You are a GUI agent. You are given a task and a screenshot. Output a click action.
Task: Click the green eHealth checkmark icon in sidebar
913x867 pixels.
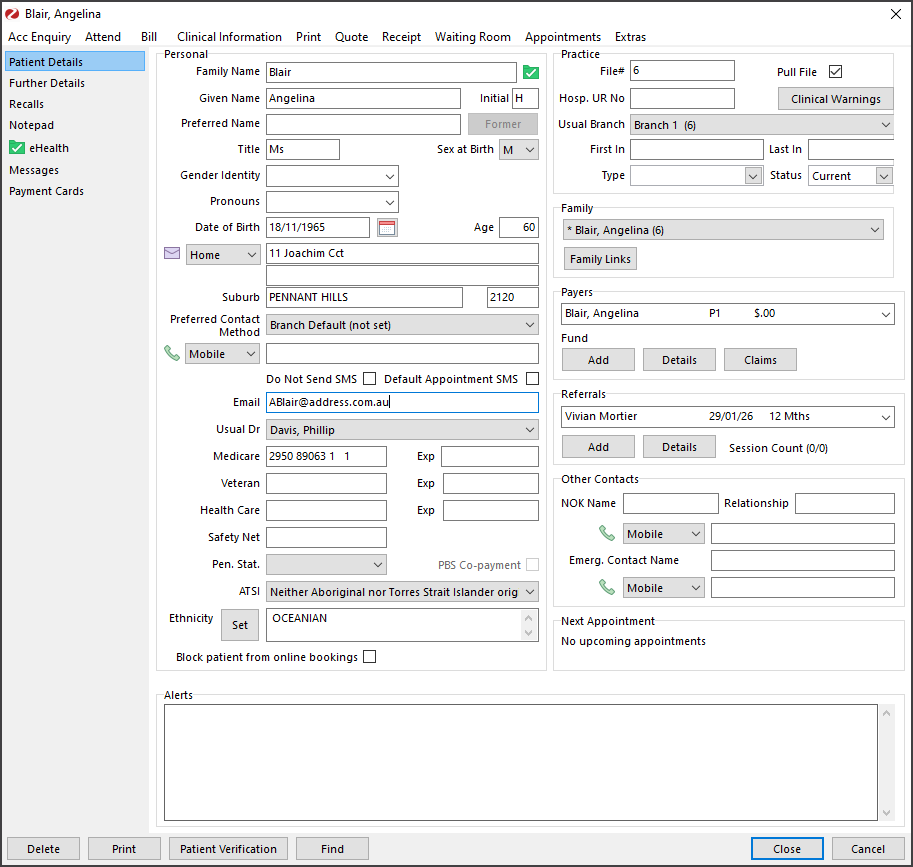point(16,148)
